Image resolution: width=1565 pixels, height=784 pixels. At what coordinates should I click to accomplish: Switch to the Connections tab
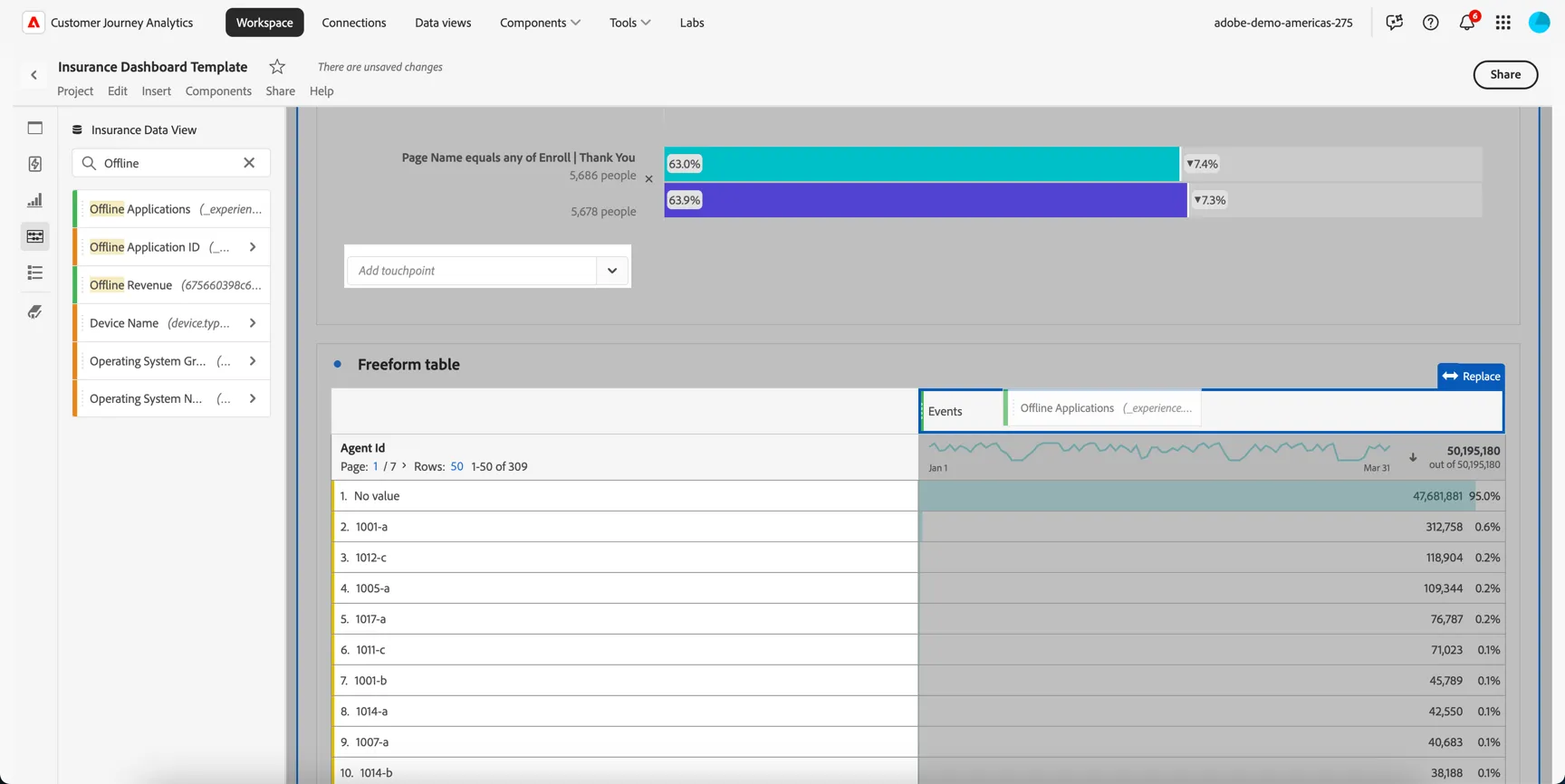pyautogui.click(x=354, y=23)
